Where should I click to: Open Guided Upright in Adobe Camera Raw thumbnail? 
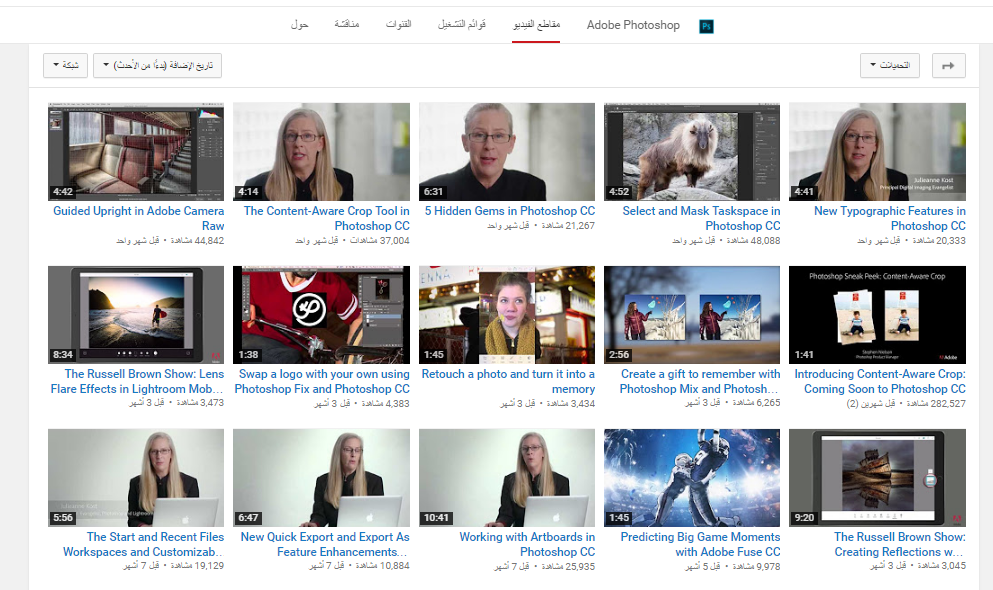pos(136,152)
